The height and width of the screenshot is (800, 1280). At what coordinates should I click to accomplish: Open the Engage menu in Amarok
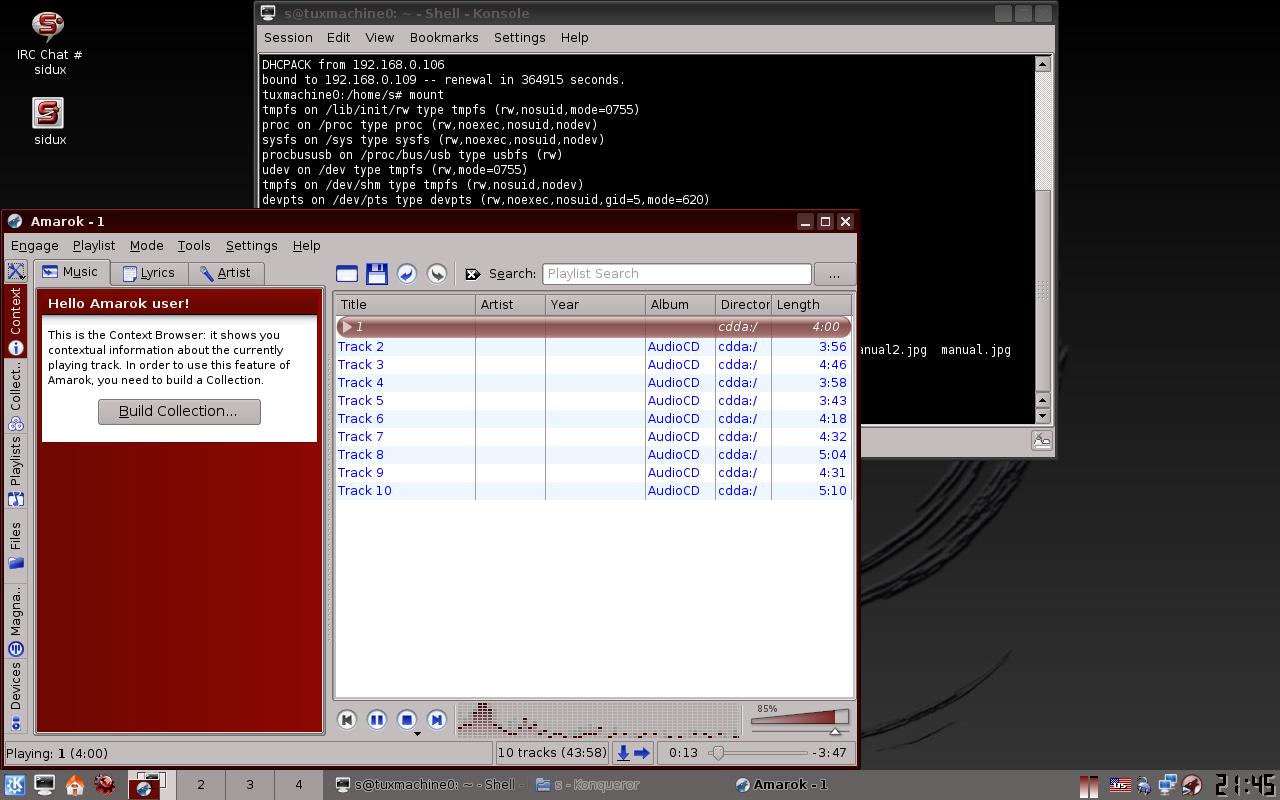pyautogui.click(x=35, y=246)
